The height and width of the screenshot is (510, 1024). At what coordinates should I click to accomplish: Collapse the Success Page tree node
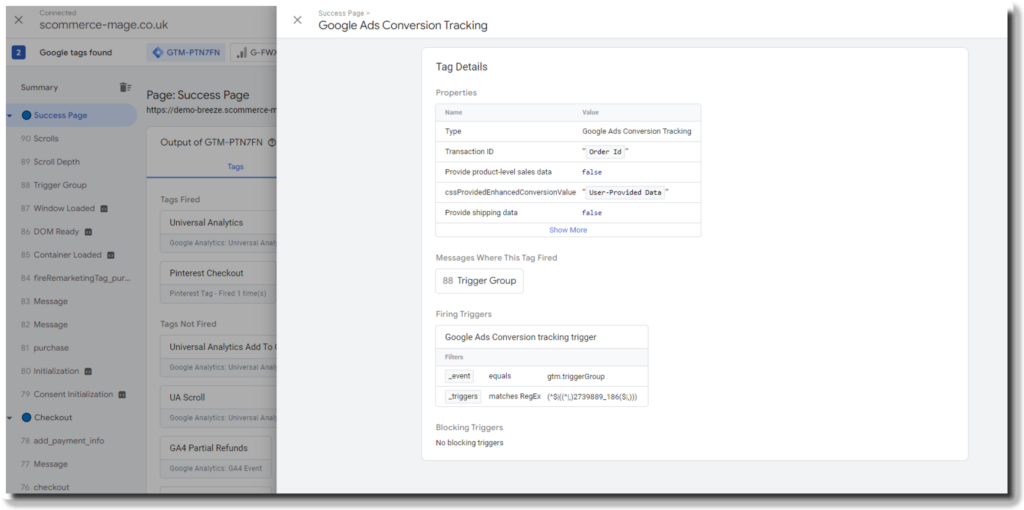[10, 116]
